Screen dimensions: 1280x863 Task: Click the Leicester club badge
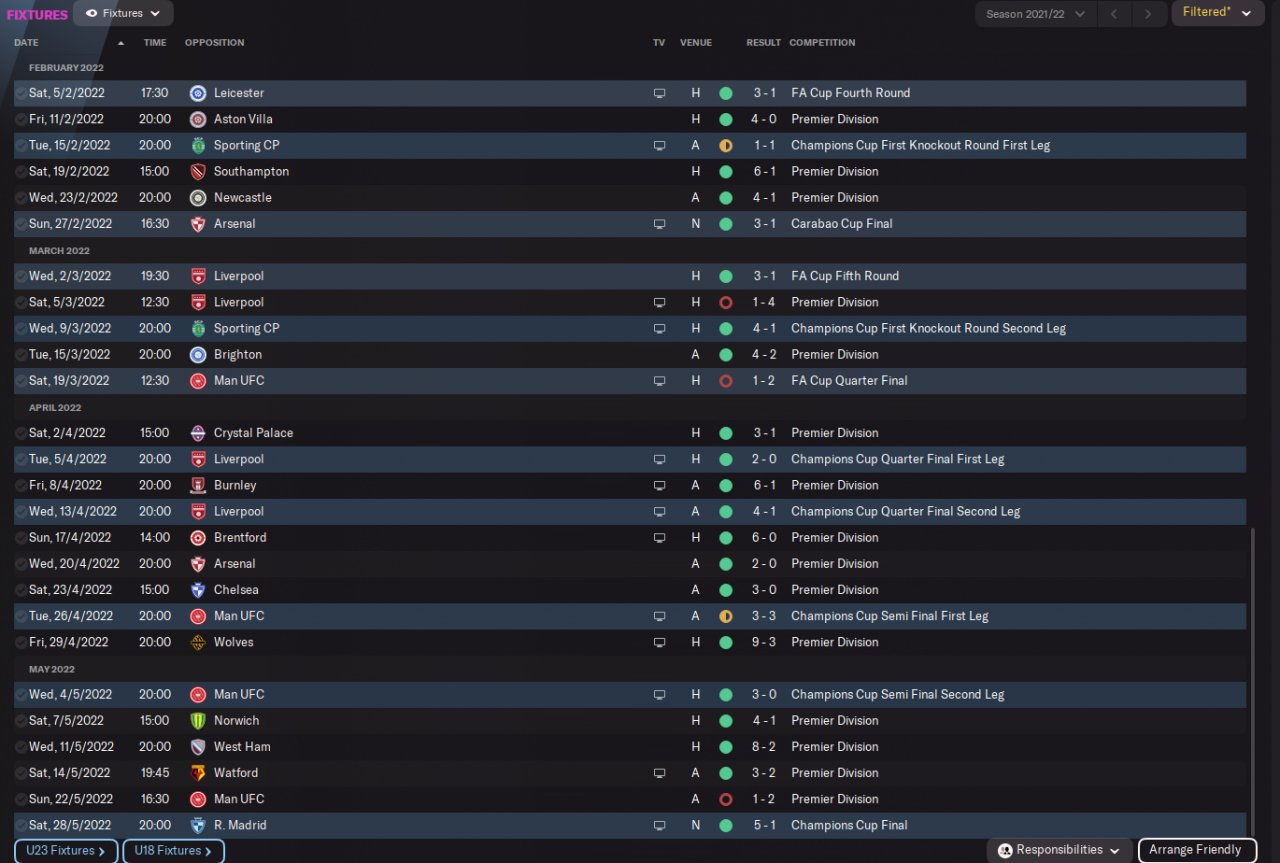(198, 93)
